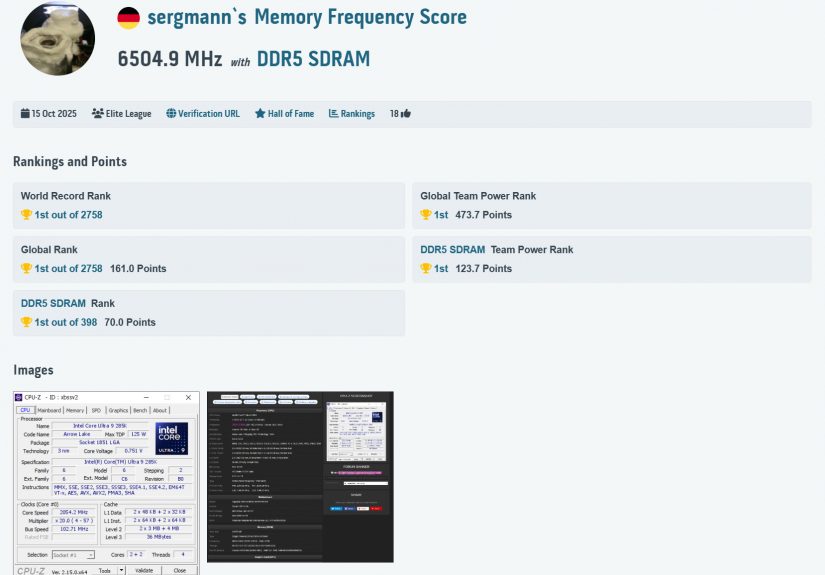Click the globe icon for Verification URL
The image size is (825, 575).
tap(171, 114)
